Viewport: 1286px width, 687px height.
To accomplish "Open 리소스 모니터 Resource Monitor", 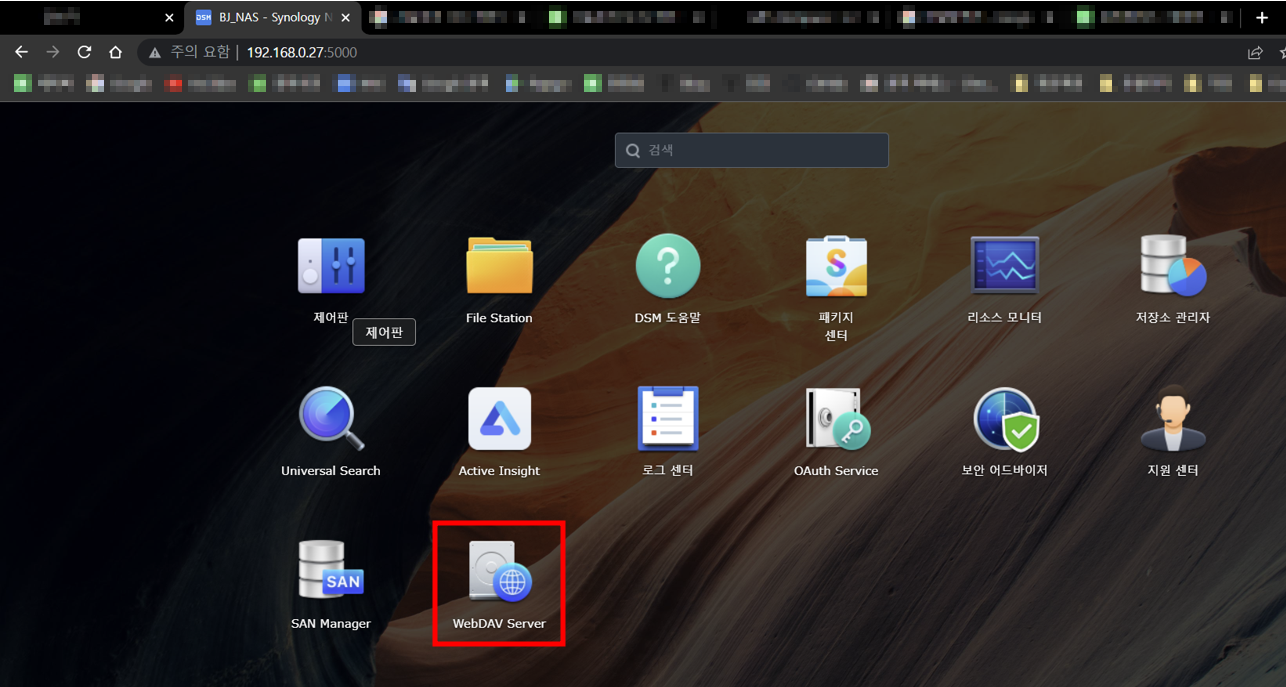I will point(1005,266).
